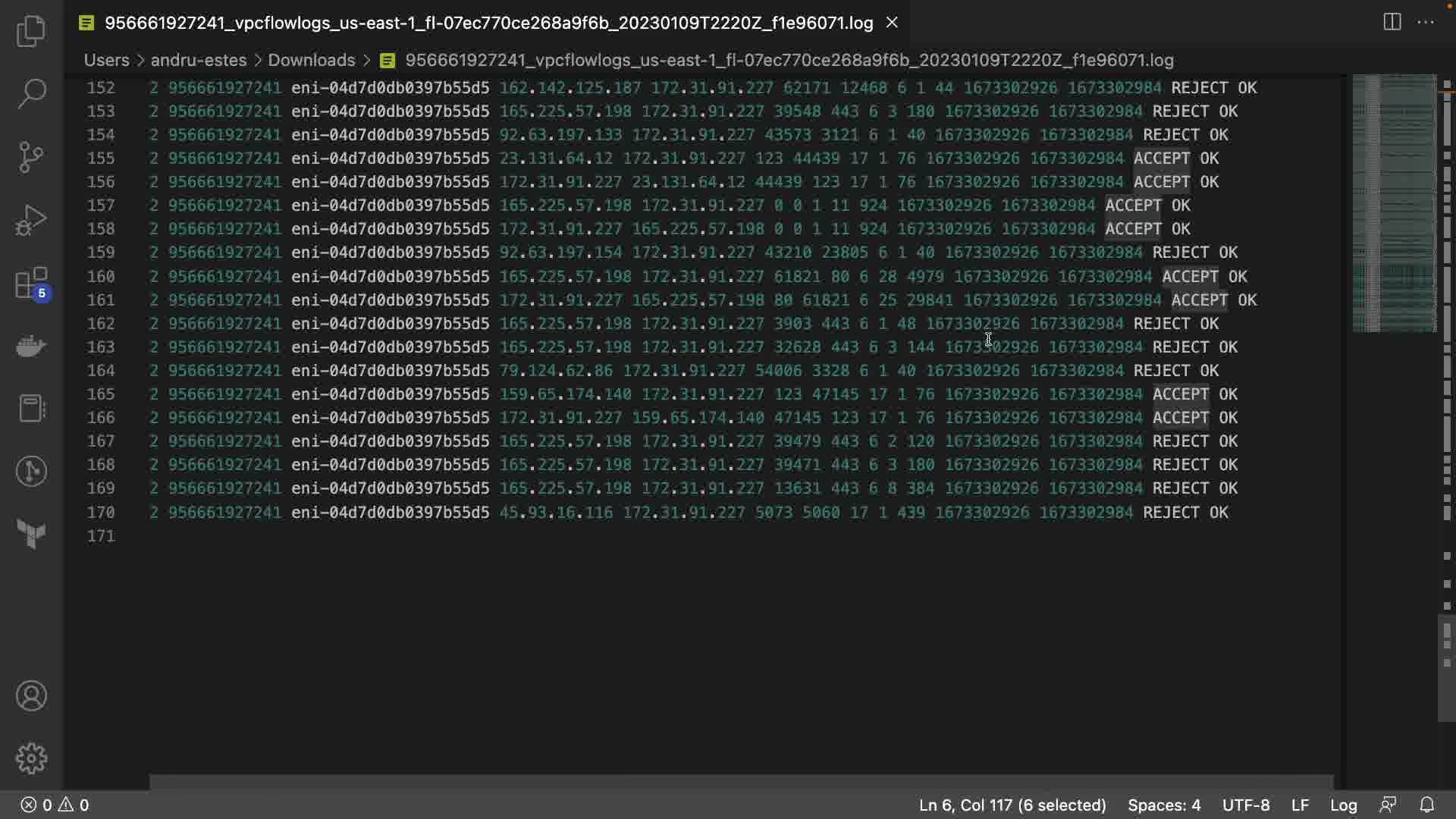Open notifications bell in status bar
This screenshot has width=1456, height=819.
1426,805
